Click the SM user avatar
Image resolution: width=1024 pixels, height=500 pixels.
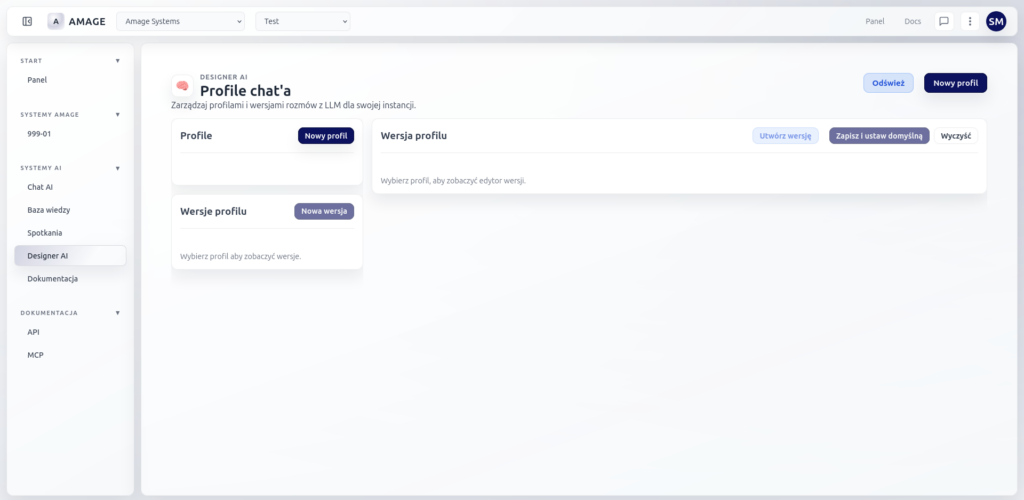pos(996,21)
